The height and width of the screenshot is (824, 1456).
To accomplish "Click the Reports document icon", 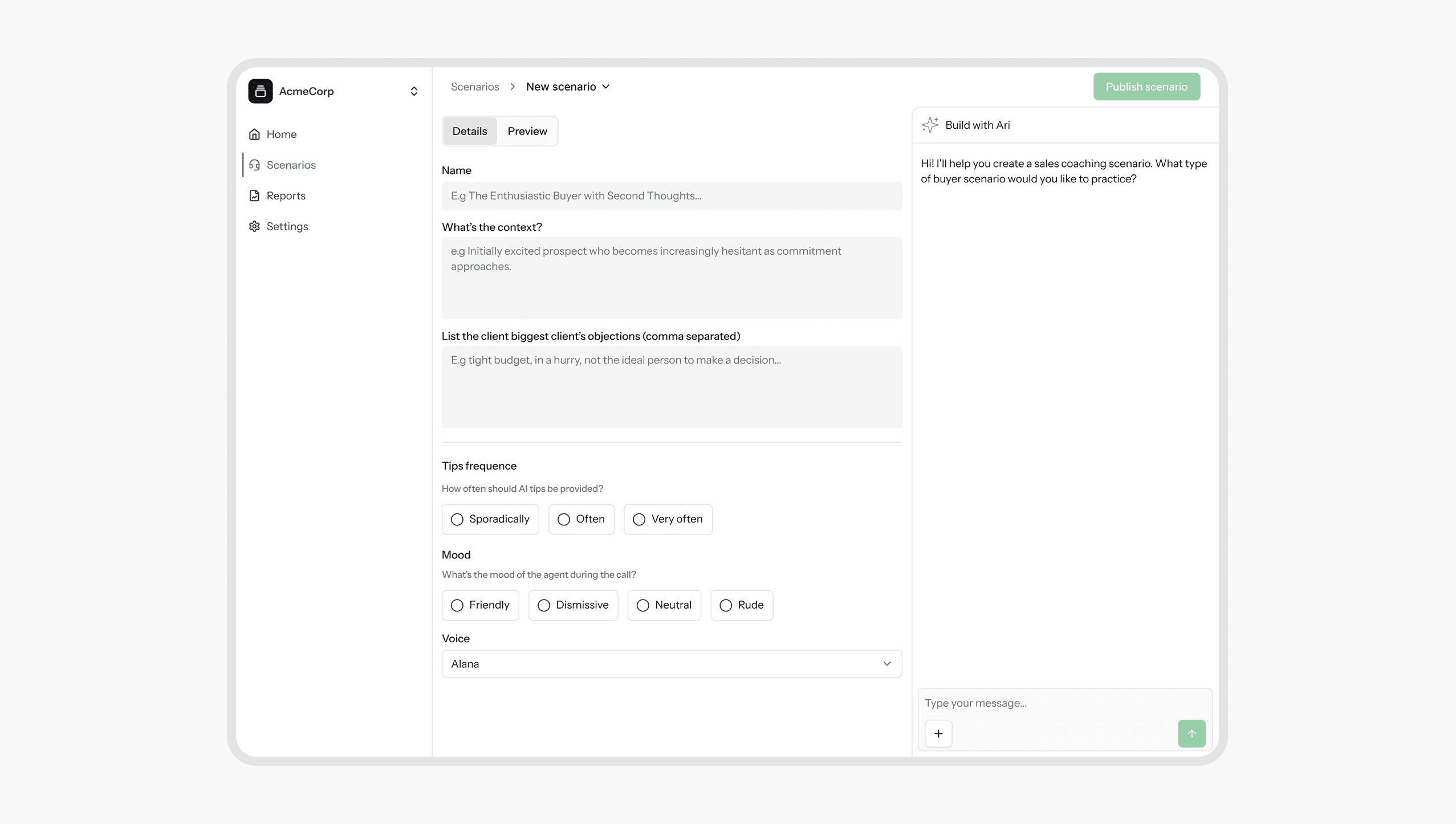I will pos(254,195).
